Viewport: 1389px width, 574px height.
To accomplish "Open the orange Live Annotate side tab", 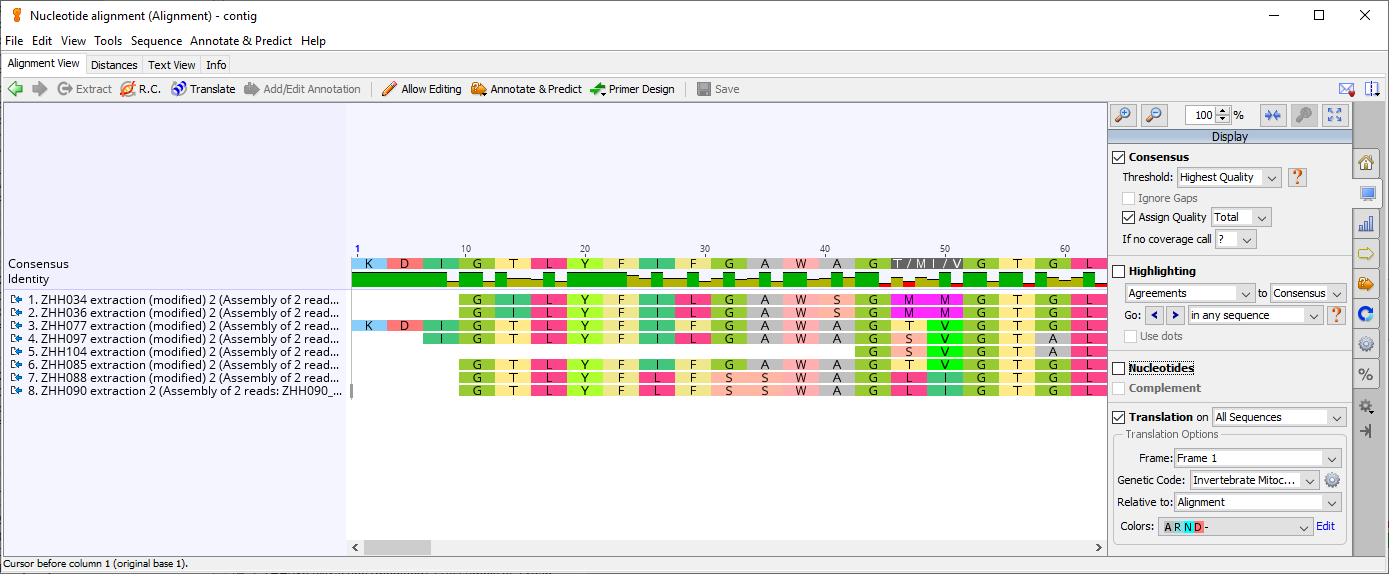I will click(1366, 284).
